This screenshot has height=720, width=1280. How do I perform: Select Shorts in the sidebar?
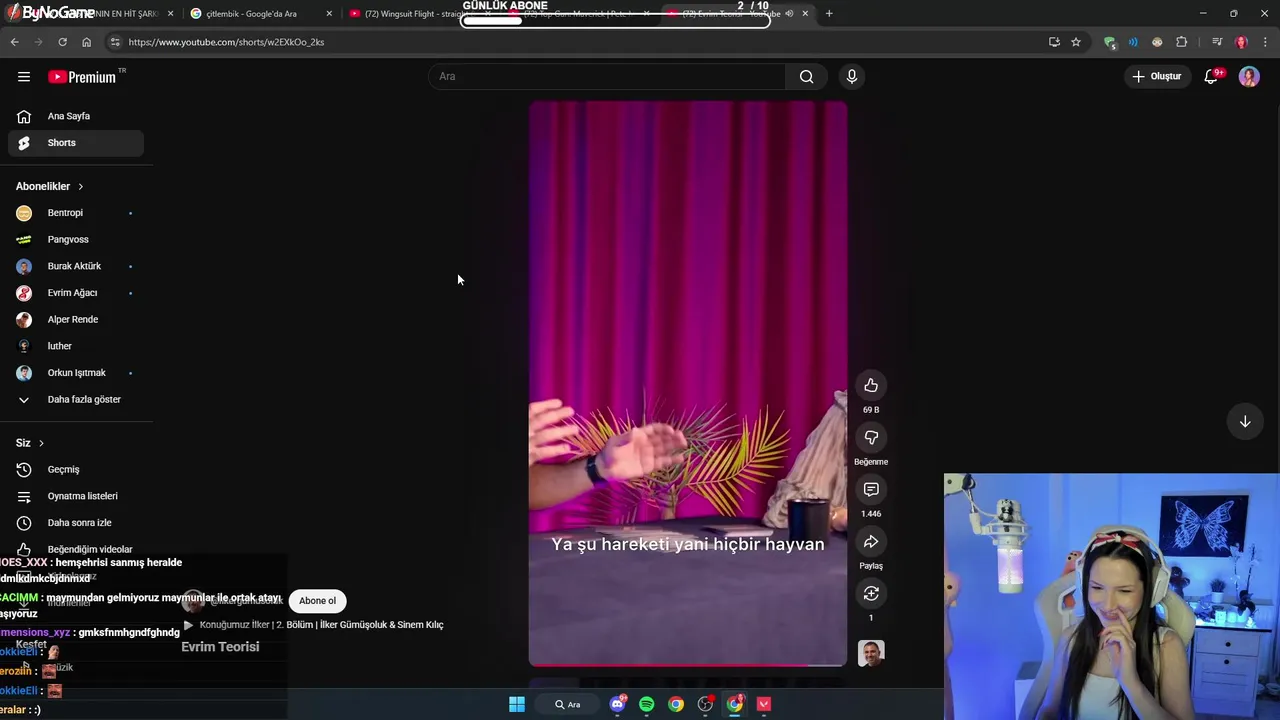[x=76, y=143]
